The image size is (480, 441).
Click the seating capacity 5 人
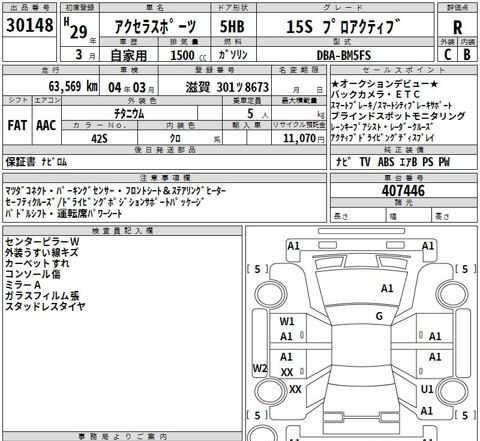(x=257, y=114)
